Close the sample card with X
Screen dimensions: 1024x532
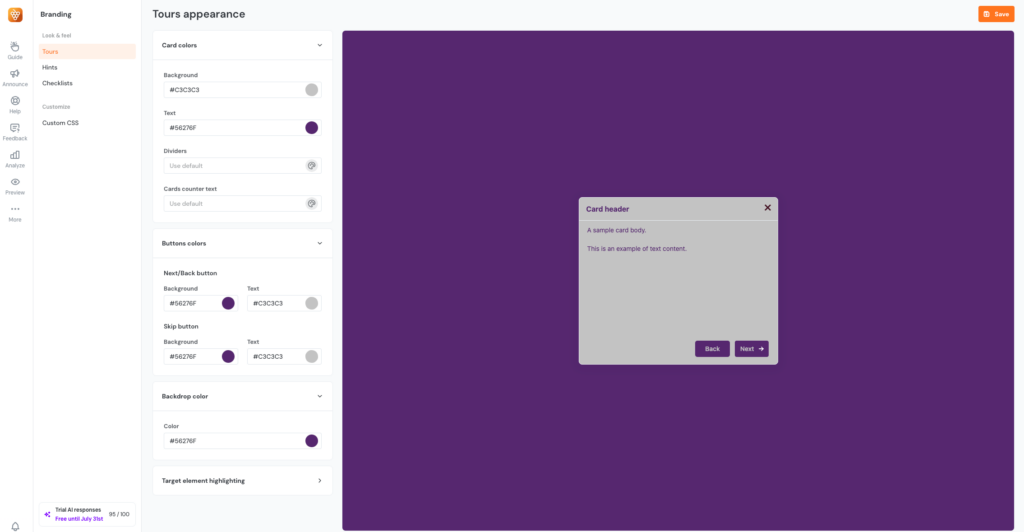click(767, 208)
